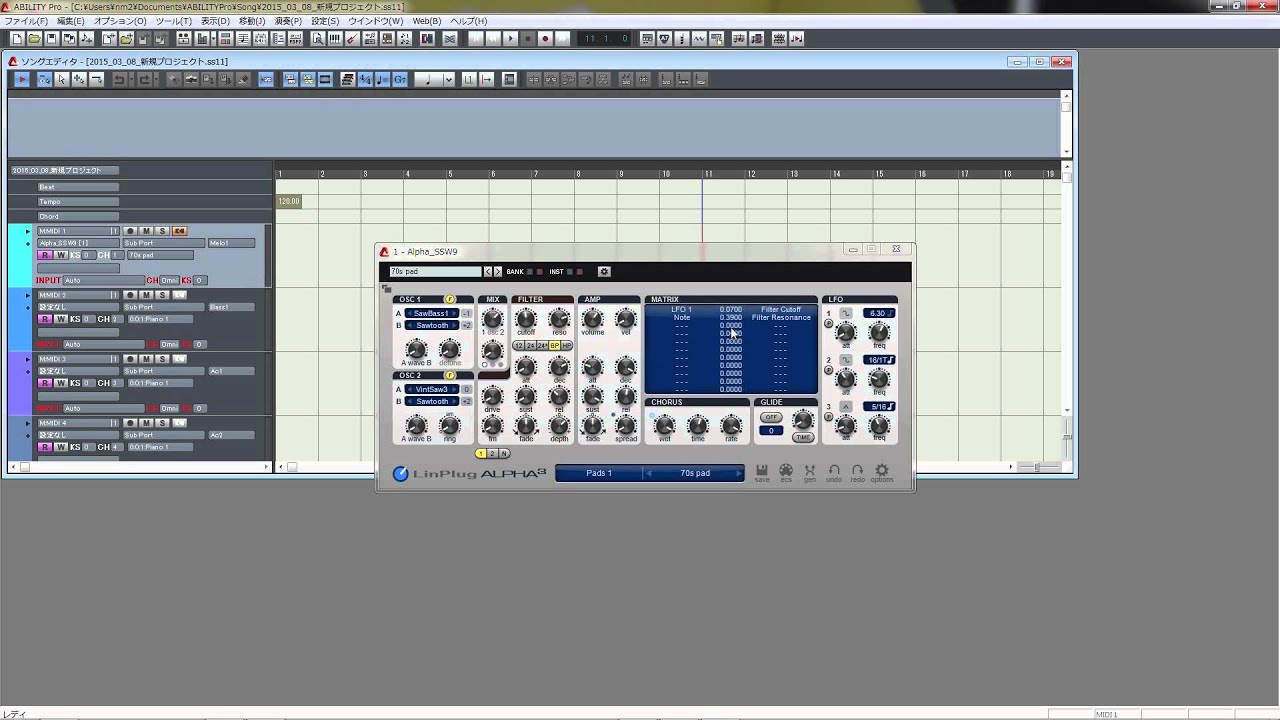Open OSC 2 wave A VintSaw3 selector

pos(431,389)
